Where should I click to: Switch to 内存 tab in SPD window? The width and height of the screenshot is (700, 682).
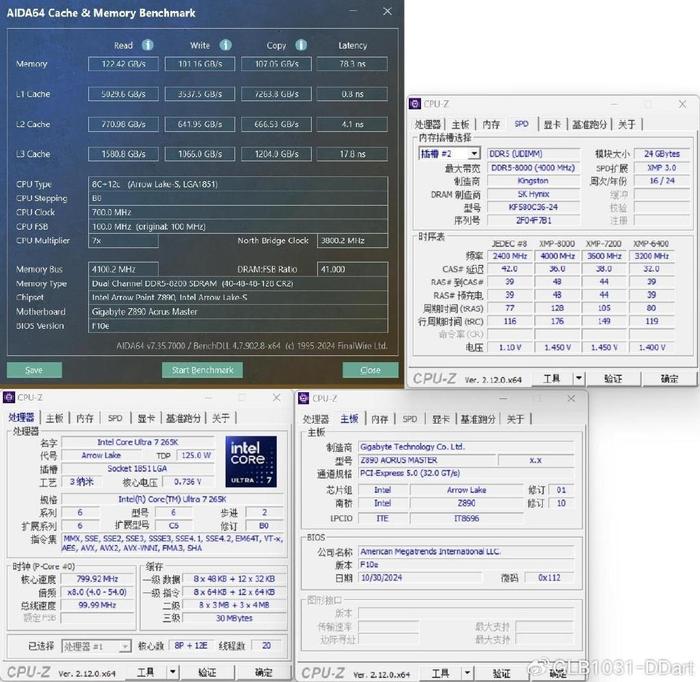click(491, 125)
